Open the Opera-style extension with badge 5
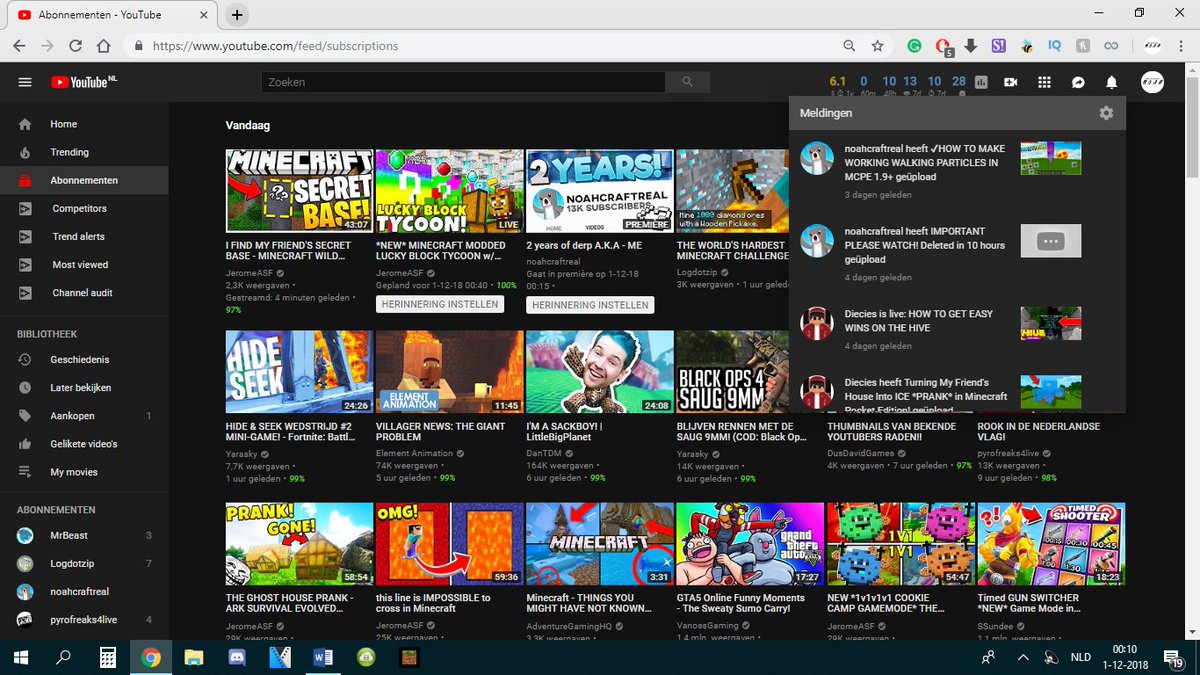 coord(942,46)
